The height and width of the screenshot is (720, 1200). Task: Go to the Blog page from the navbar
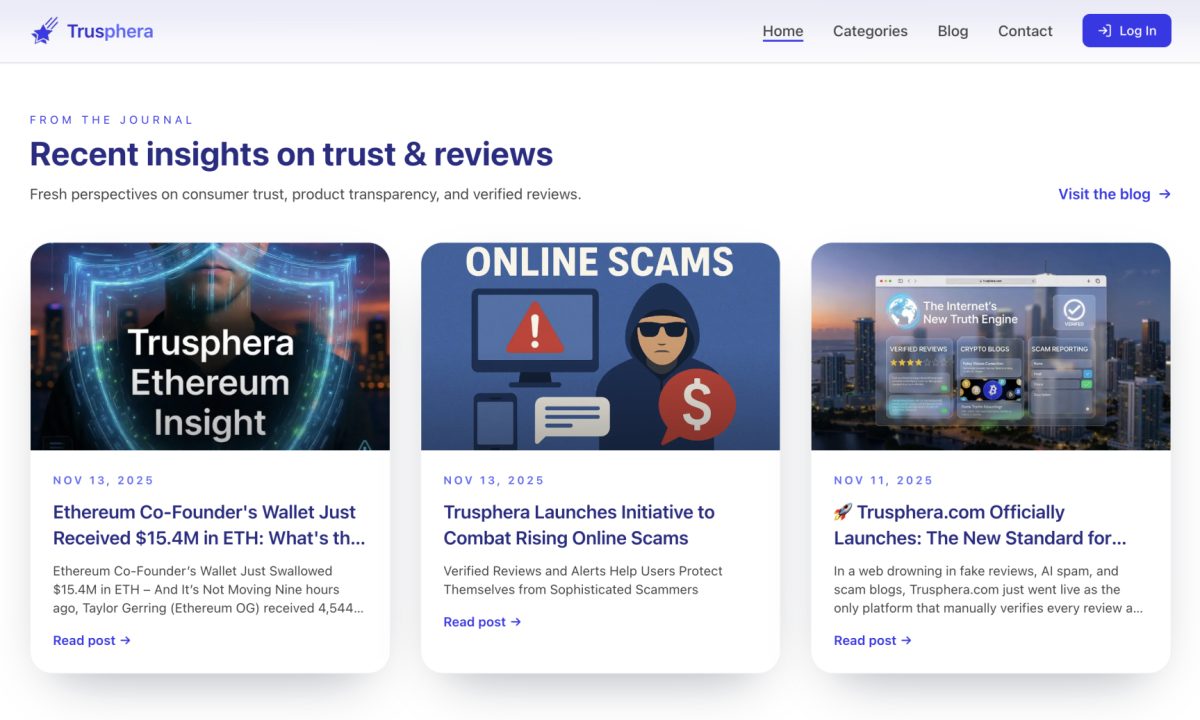[952, 31]
